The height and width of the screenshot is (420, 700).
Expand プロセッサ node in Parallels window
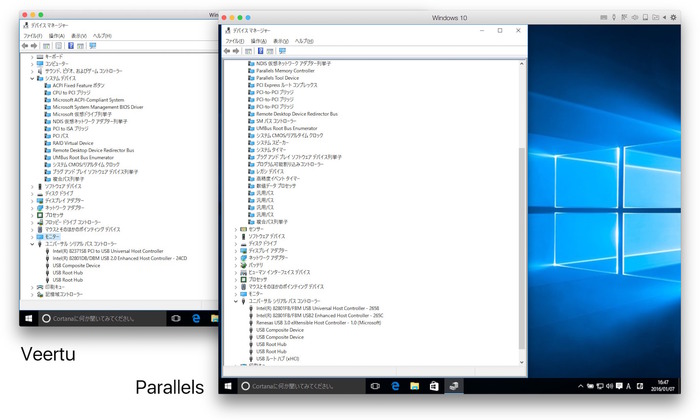point(236,279)
